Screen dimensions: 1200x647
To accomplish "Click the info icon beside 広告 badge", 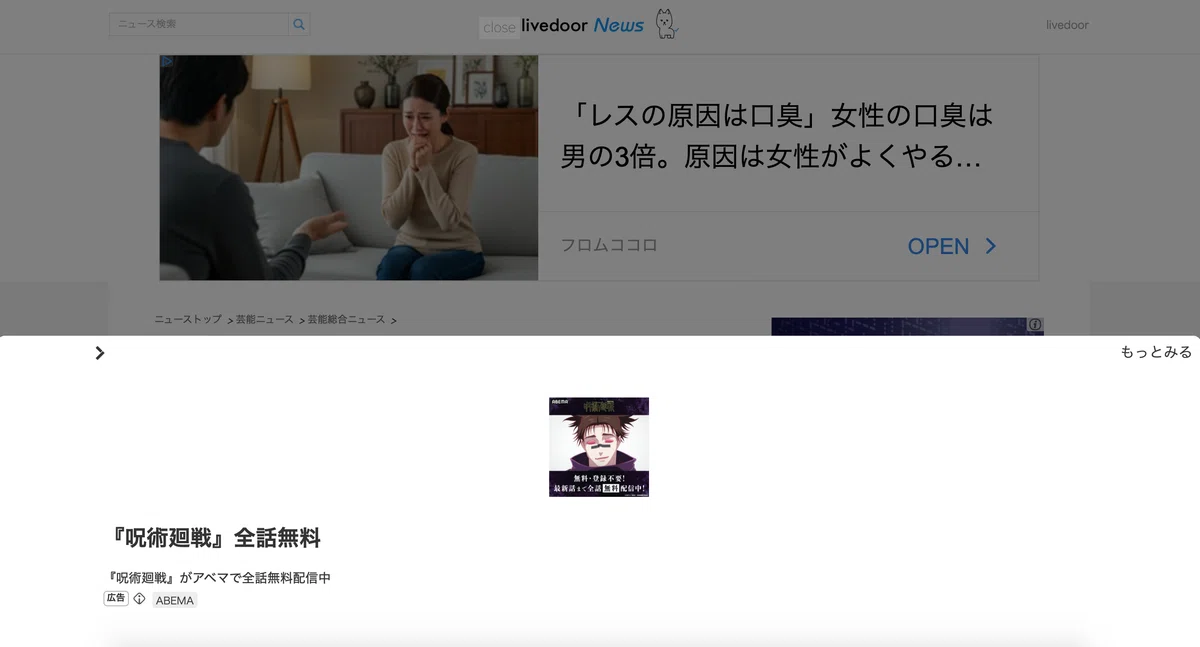I will click(x=140, y=599).
